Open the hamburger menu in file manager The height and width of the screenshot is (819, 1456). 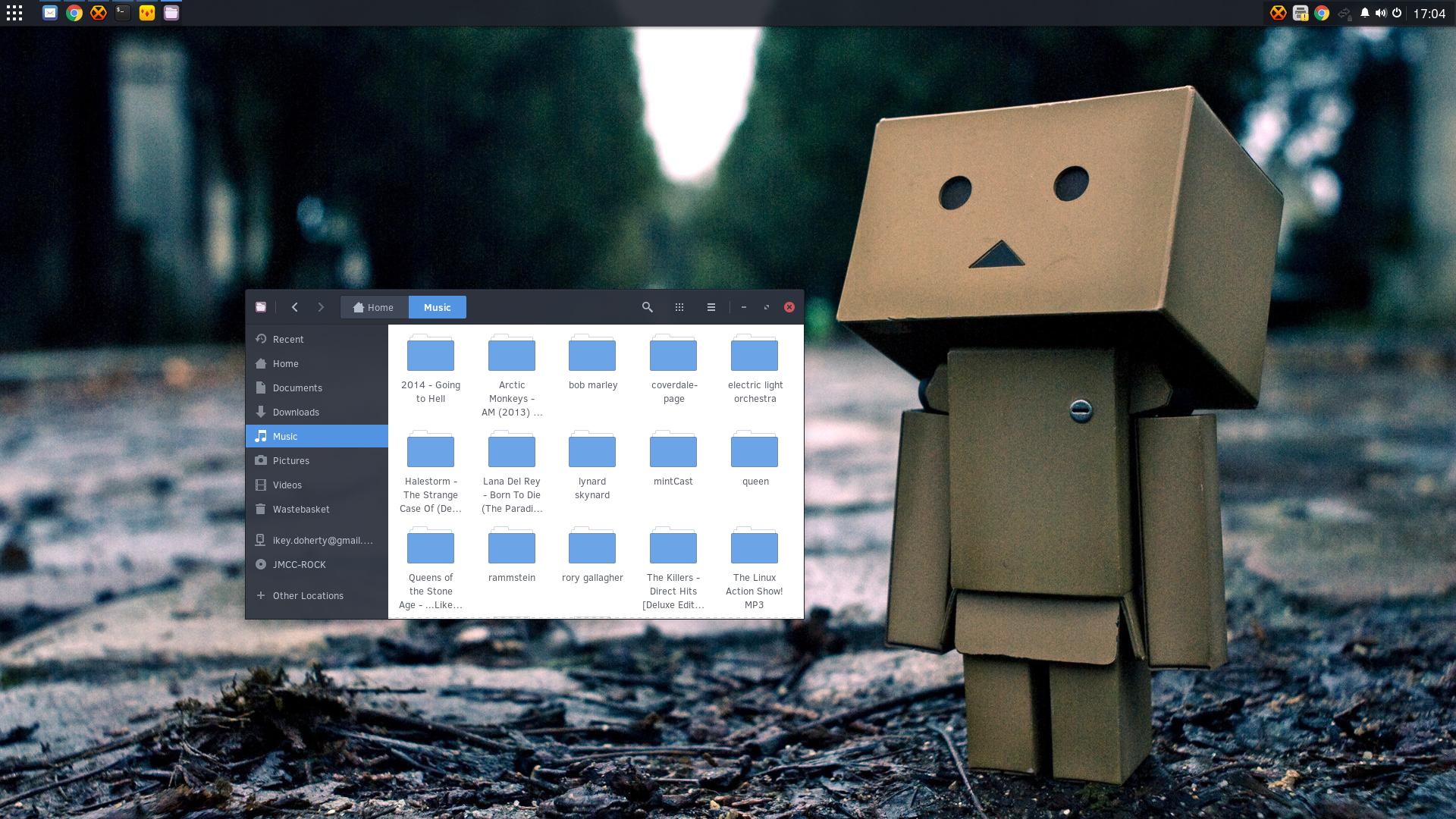coord(711,307)
